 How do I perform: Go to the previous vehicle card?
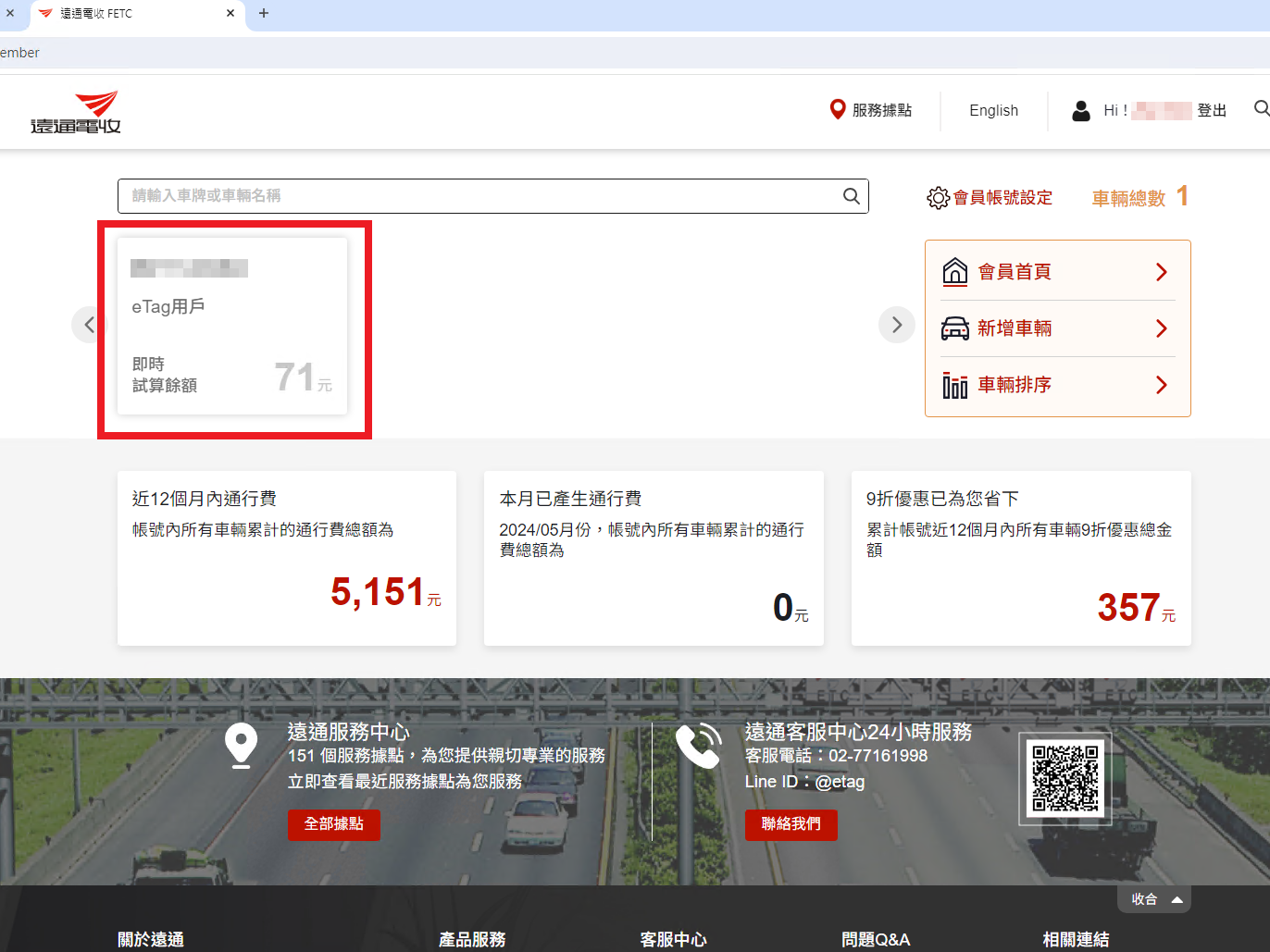89,325
